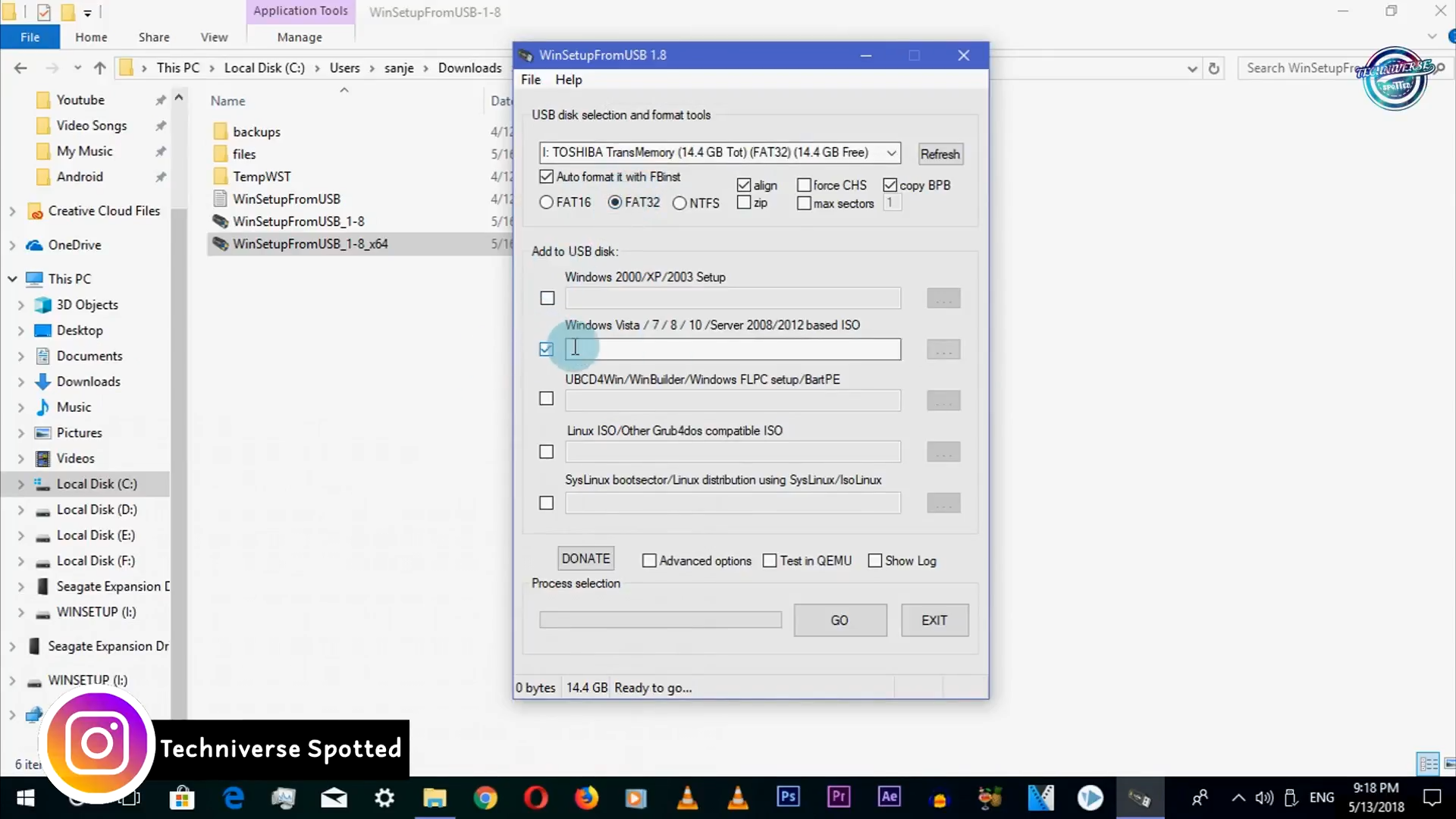The image size is (1456, 819).
Task: Toggle the align checkbox
Action: coord(744,185)
